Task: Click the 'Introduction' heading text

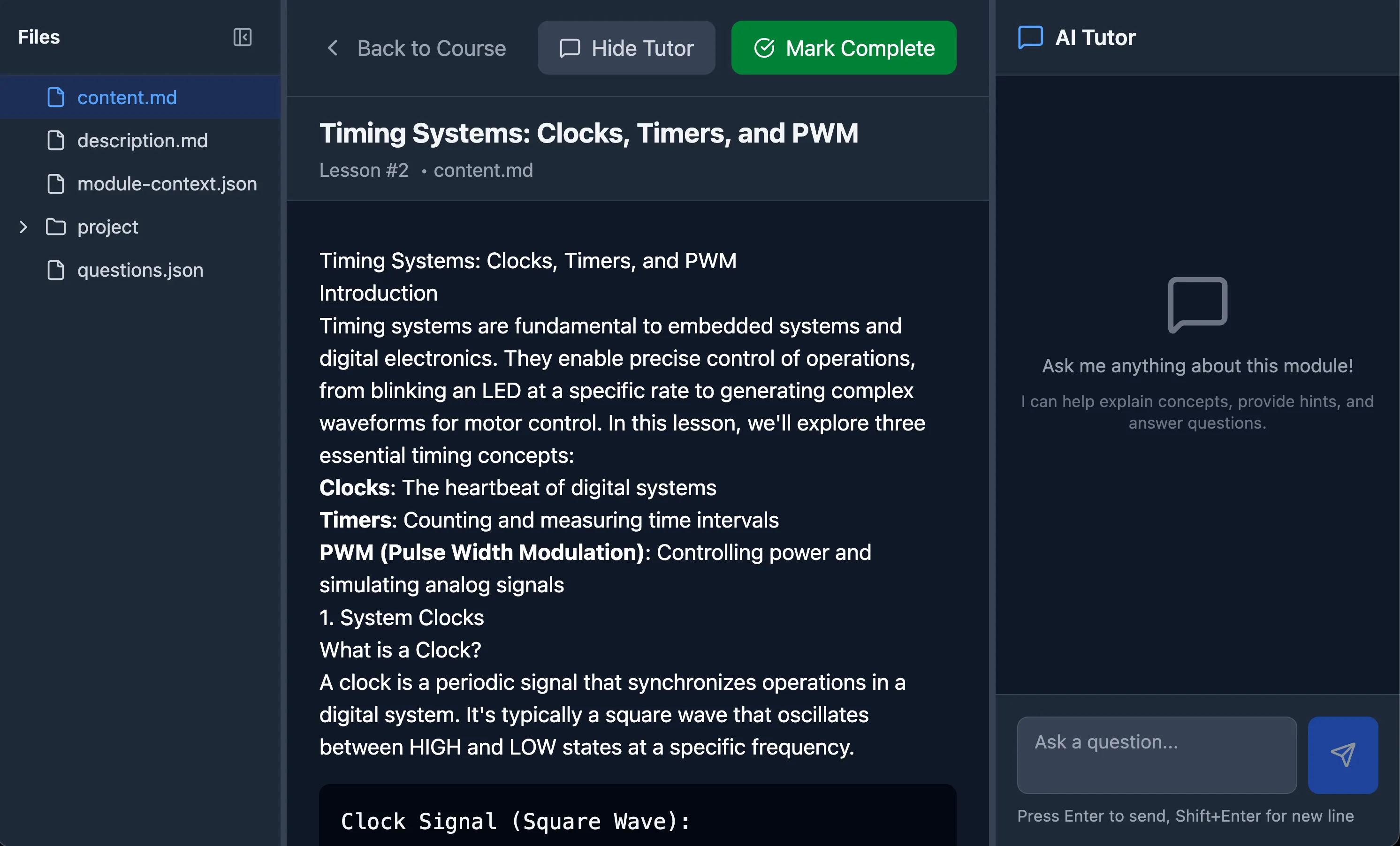Action: point(379,293)
